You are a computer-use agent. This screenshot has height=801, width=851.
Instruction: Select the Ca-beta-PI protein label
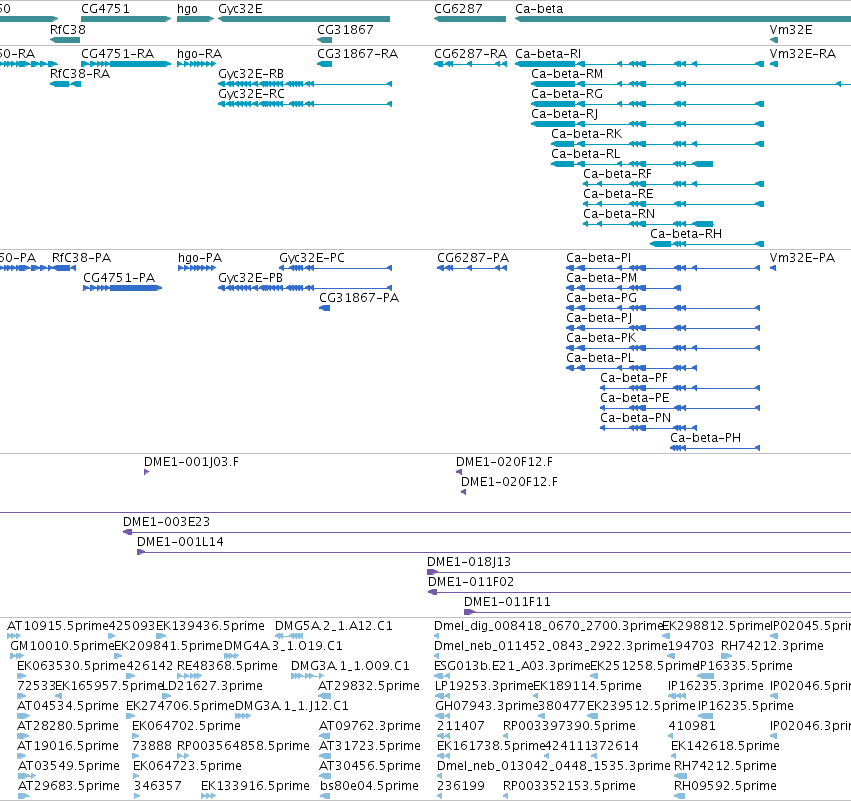tap(598, 258)
